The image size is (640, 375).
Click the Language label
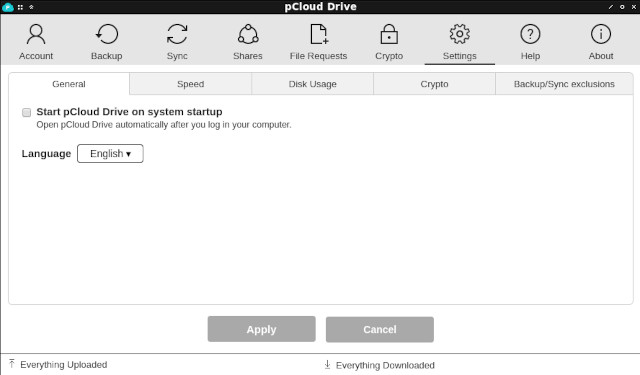point(46,154)
